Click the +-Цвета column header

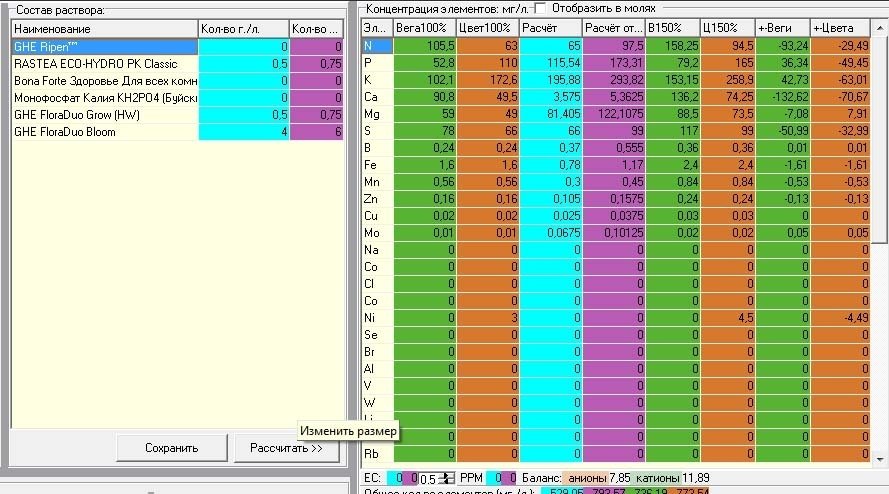pyautogui.click(x=840, y=28)
